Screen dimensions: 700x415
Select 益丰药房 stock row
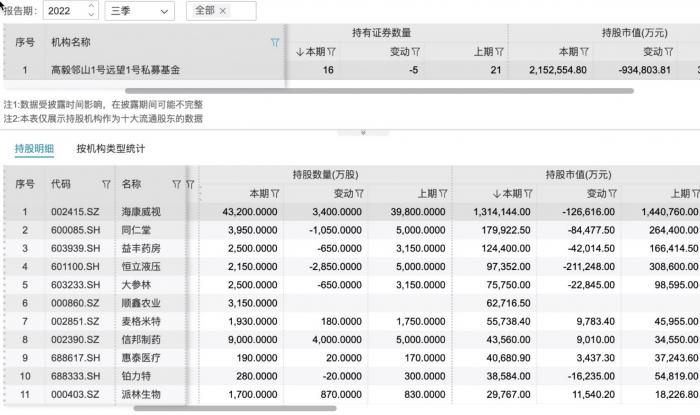[x=351, y=249]
